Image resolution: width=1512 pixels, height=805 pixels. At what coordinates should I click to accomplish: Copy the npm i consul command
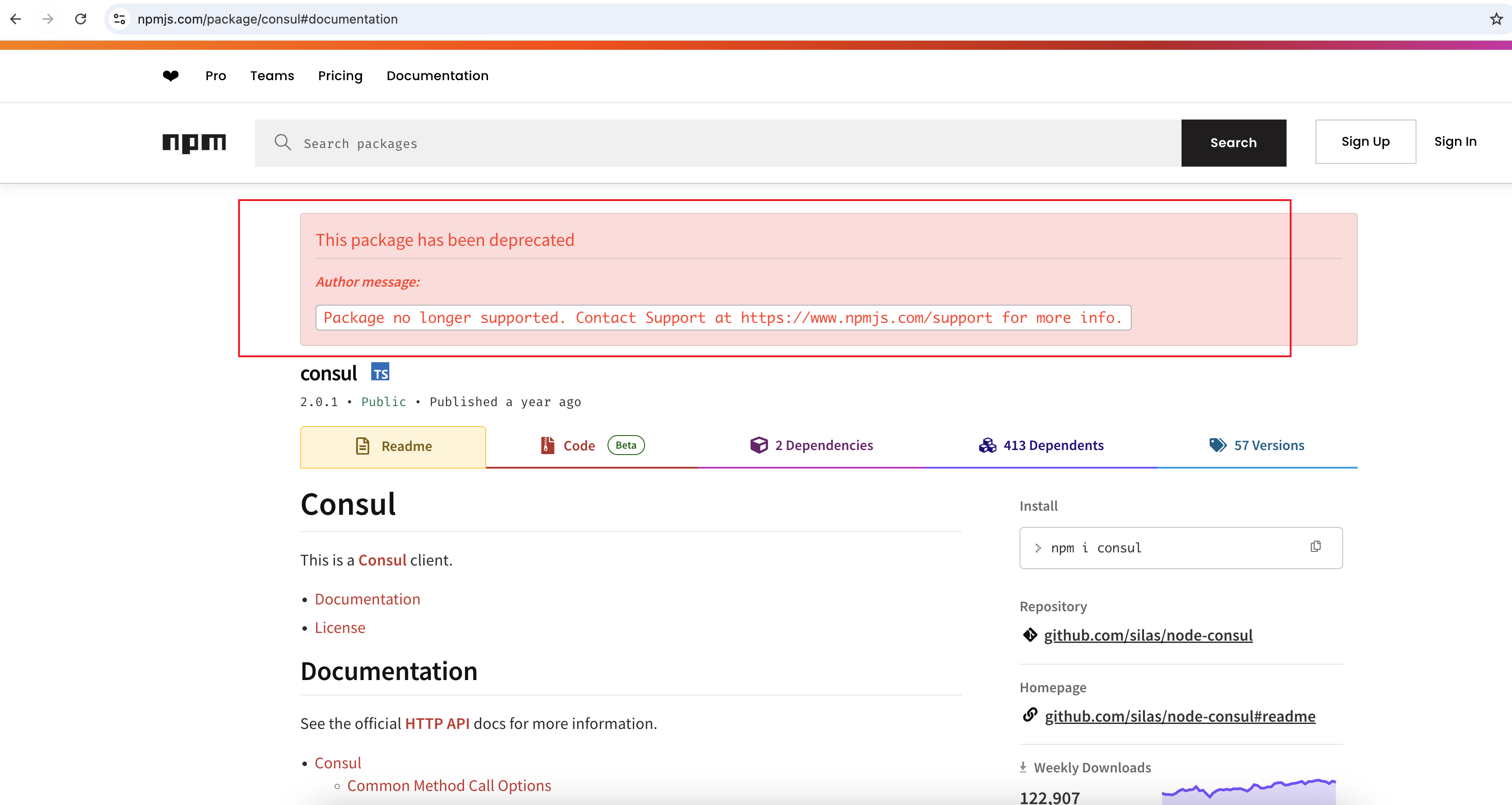pos(1316,546)
